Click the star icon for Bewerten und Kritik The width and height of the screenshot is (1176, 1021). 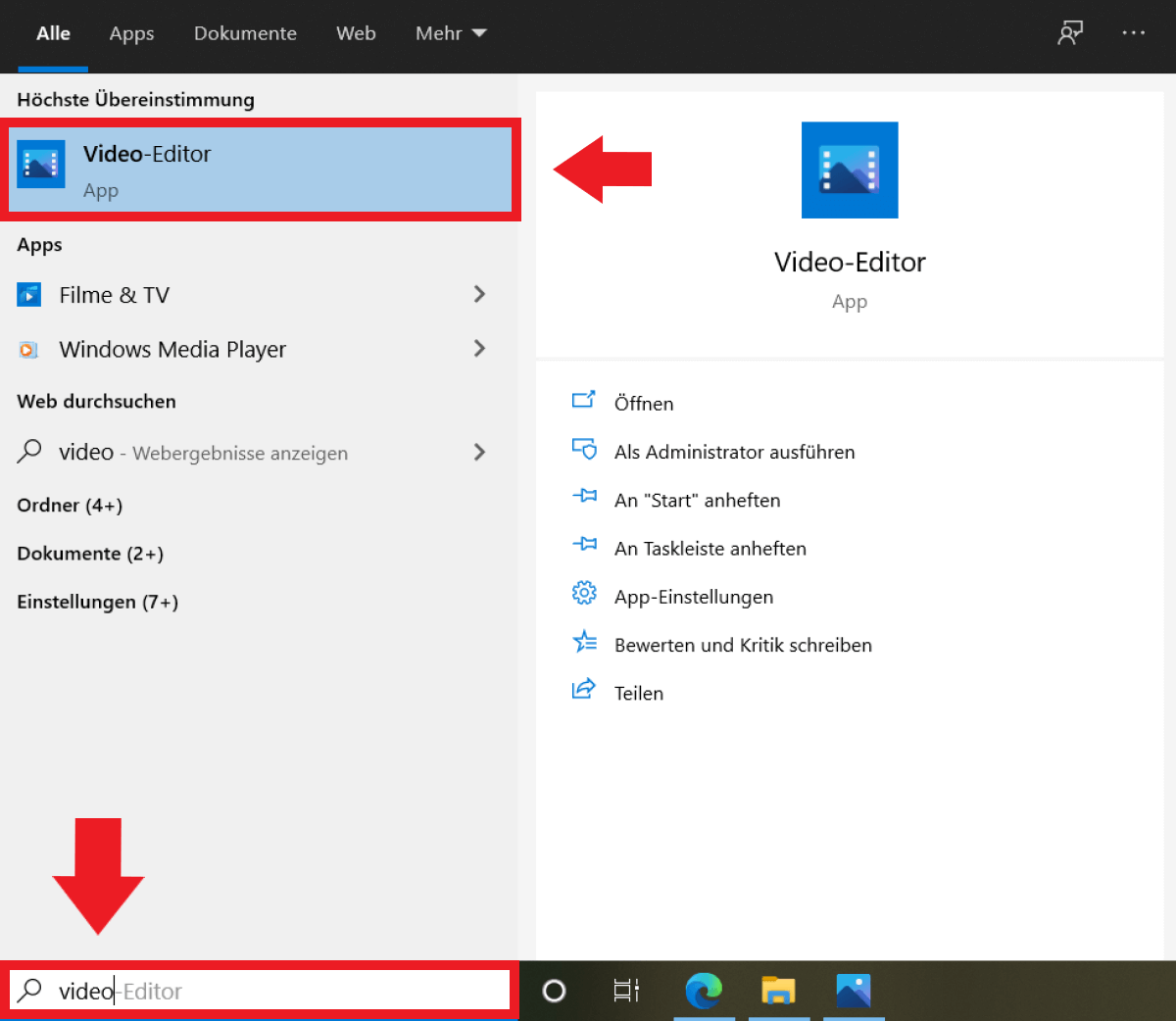(x=584, y=642)
